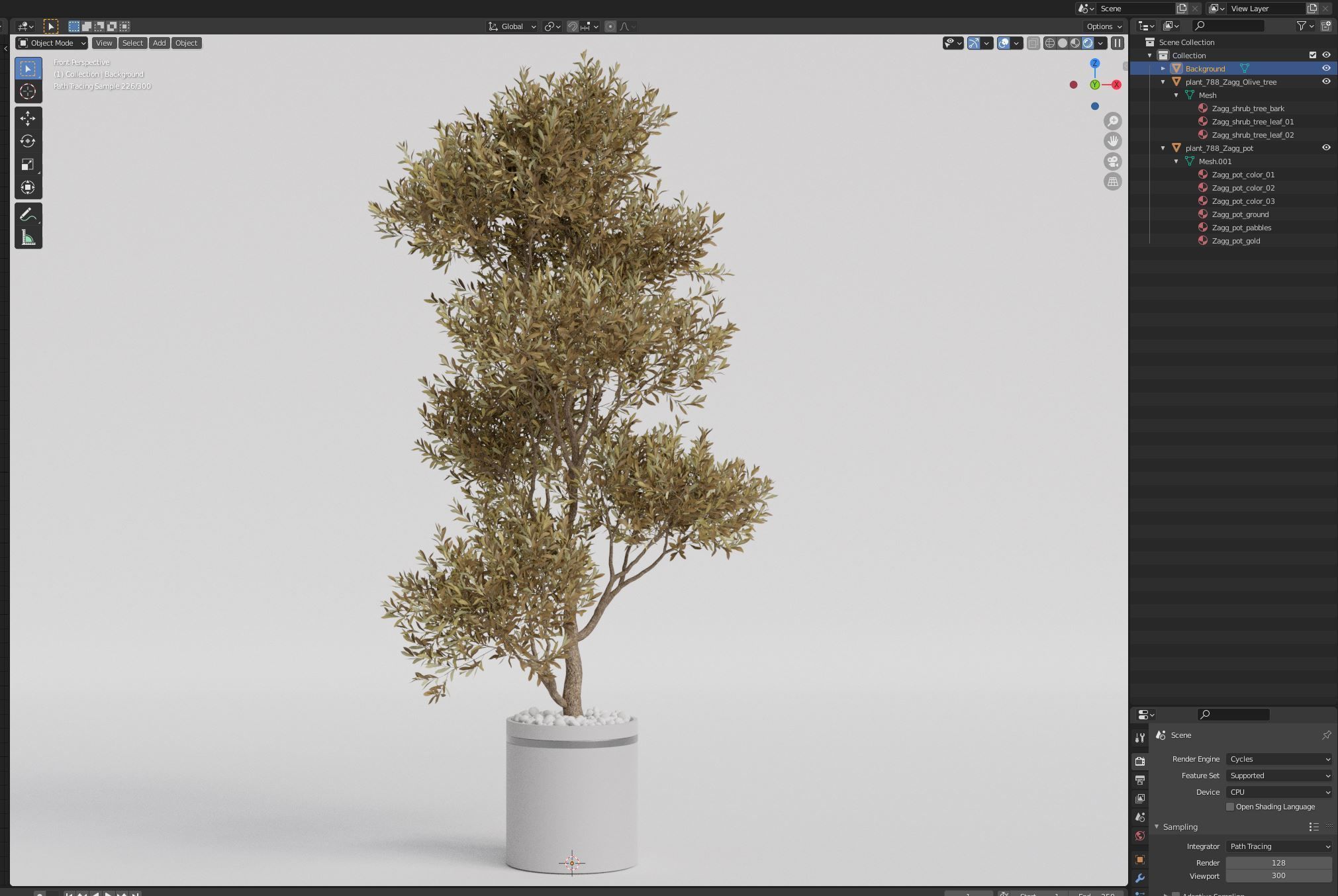1338x896 pixels.
Task: Select the Move tool in the toolbar
Action: pos(28,118)
